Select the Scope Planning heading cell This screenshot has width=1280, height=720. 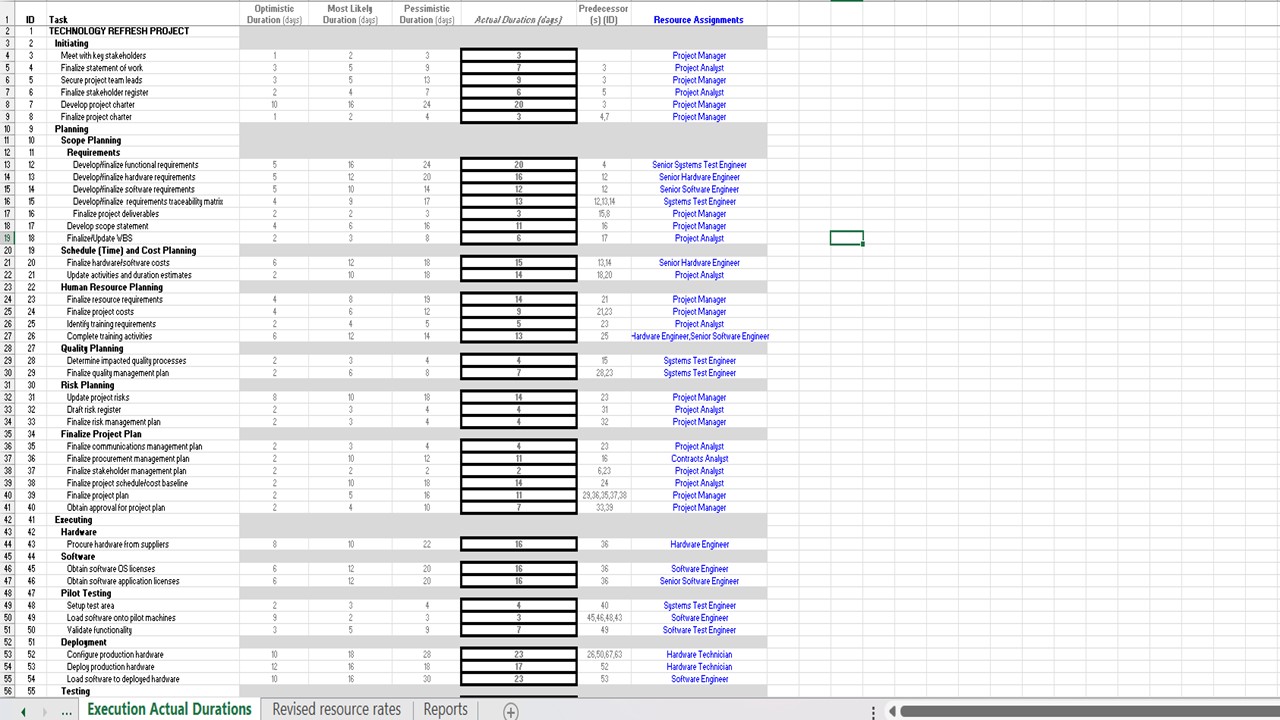(x=91, y=141)
